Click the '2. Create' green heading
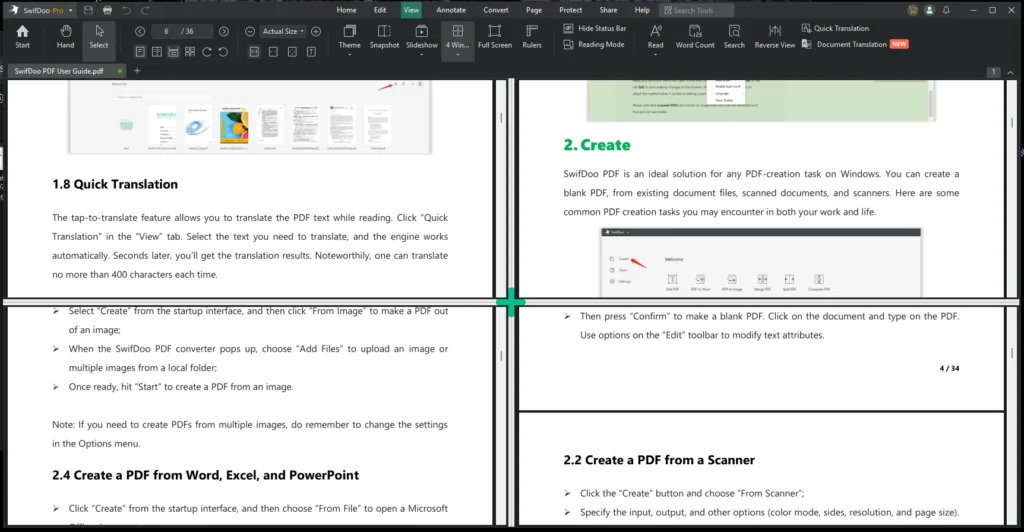The height and width of the screenshot is (532, 1024). pyautogui.click(x=597, y=145)
